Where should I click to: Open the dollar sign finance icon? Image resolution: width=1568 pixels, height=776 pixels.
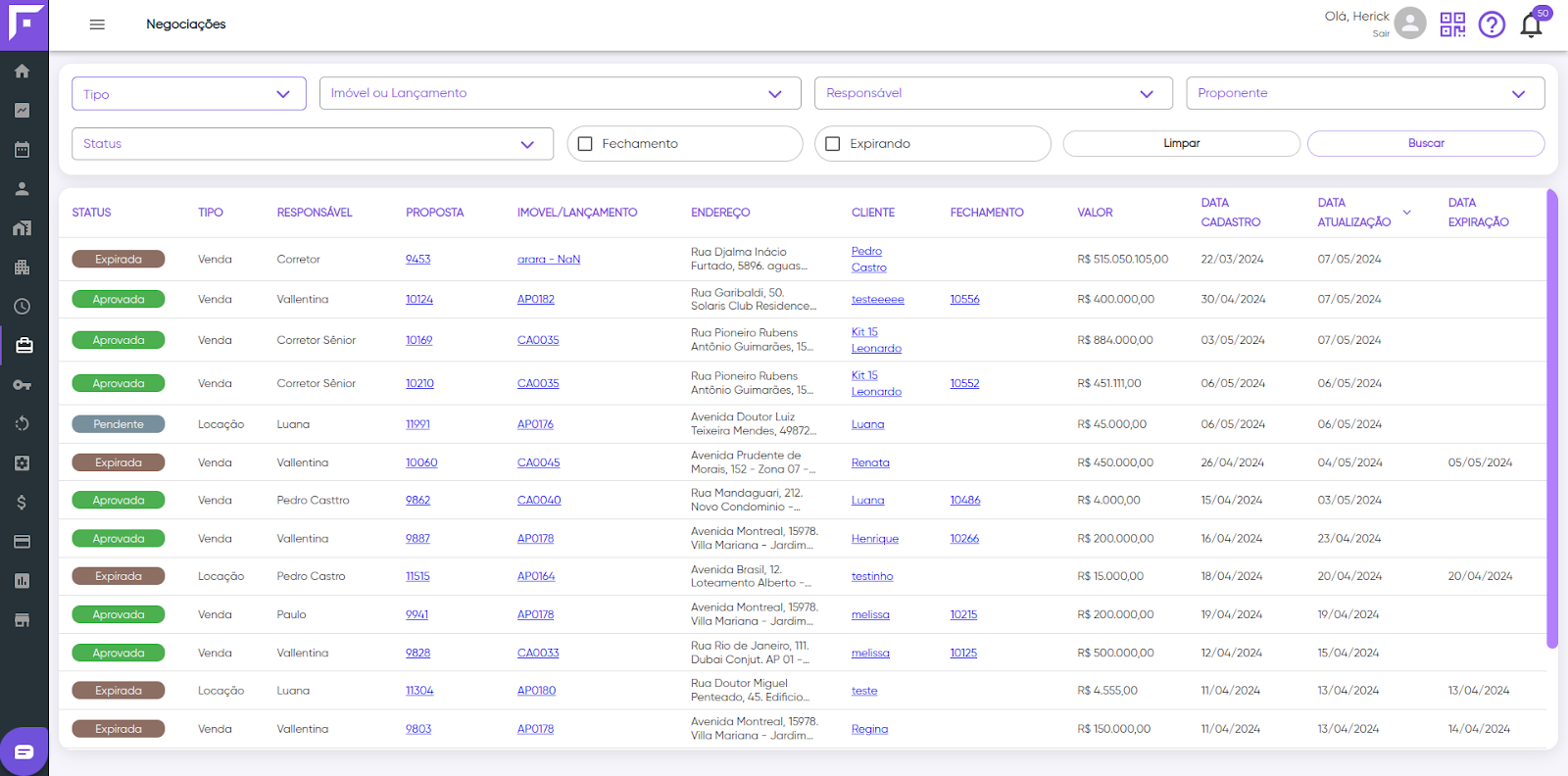[22, 502]
